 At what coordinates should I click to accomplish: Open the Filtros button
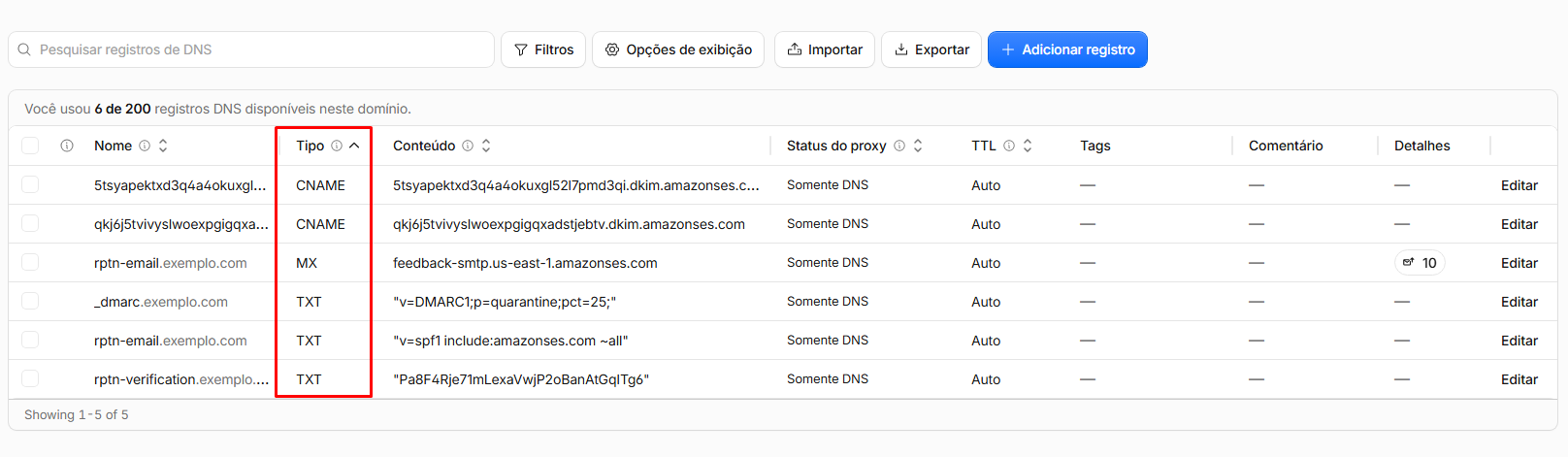[x=543, y=49]
